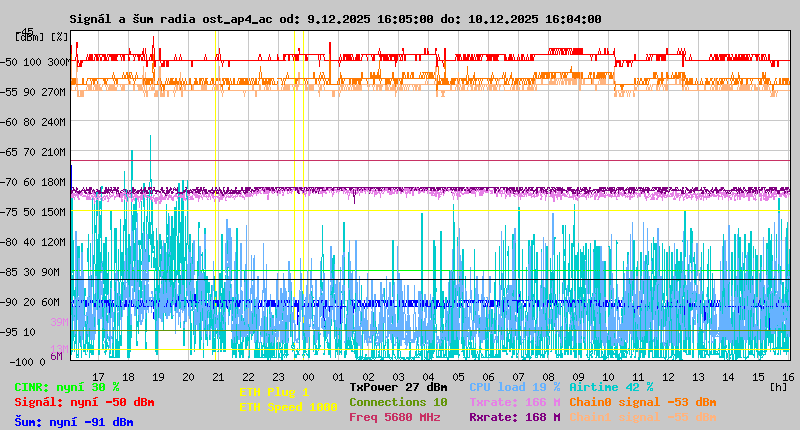Click the cyan 'Airtime 42 %' legend label

611,387
